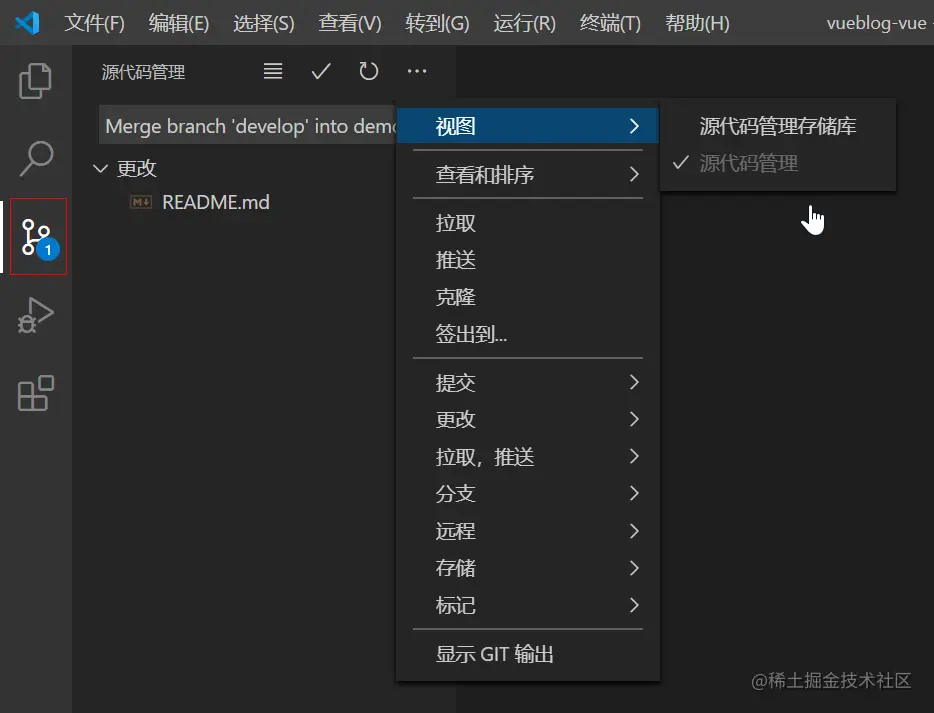Expand the 拉取，推送 submenu

tap(528, 457)
